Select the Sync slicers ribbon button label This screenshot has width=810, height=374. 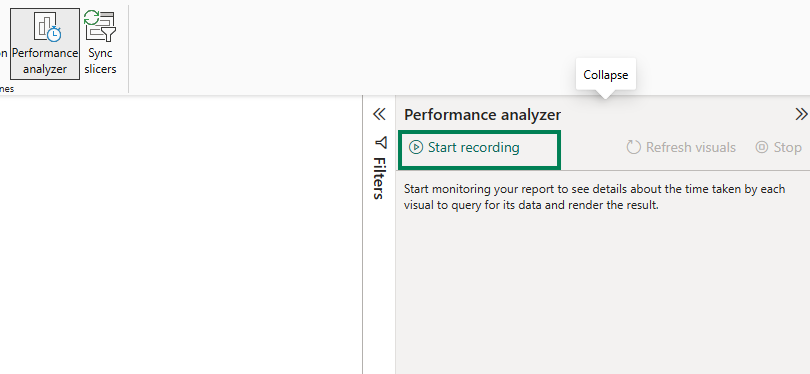[100, 61]
